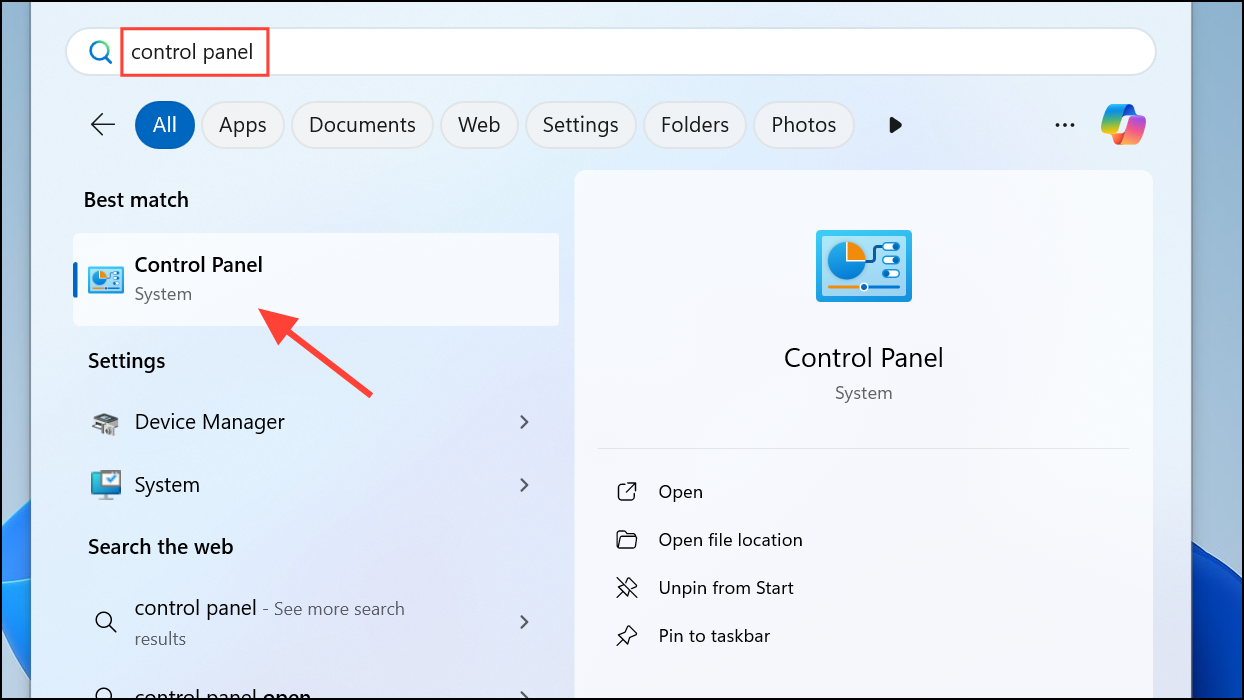Switch to the Web filter tab

point(479,125)
